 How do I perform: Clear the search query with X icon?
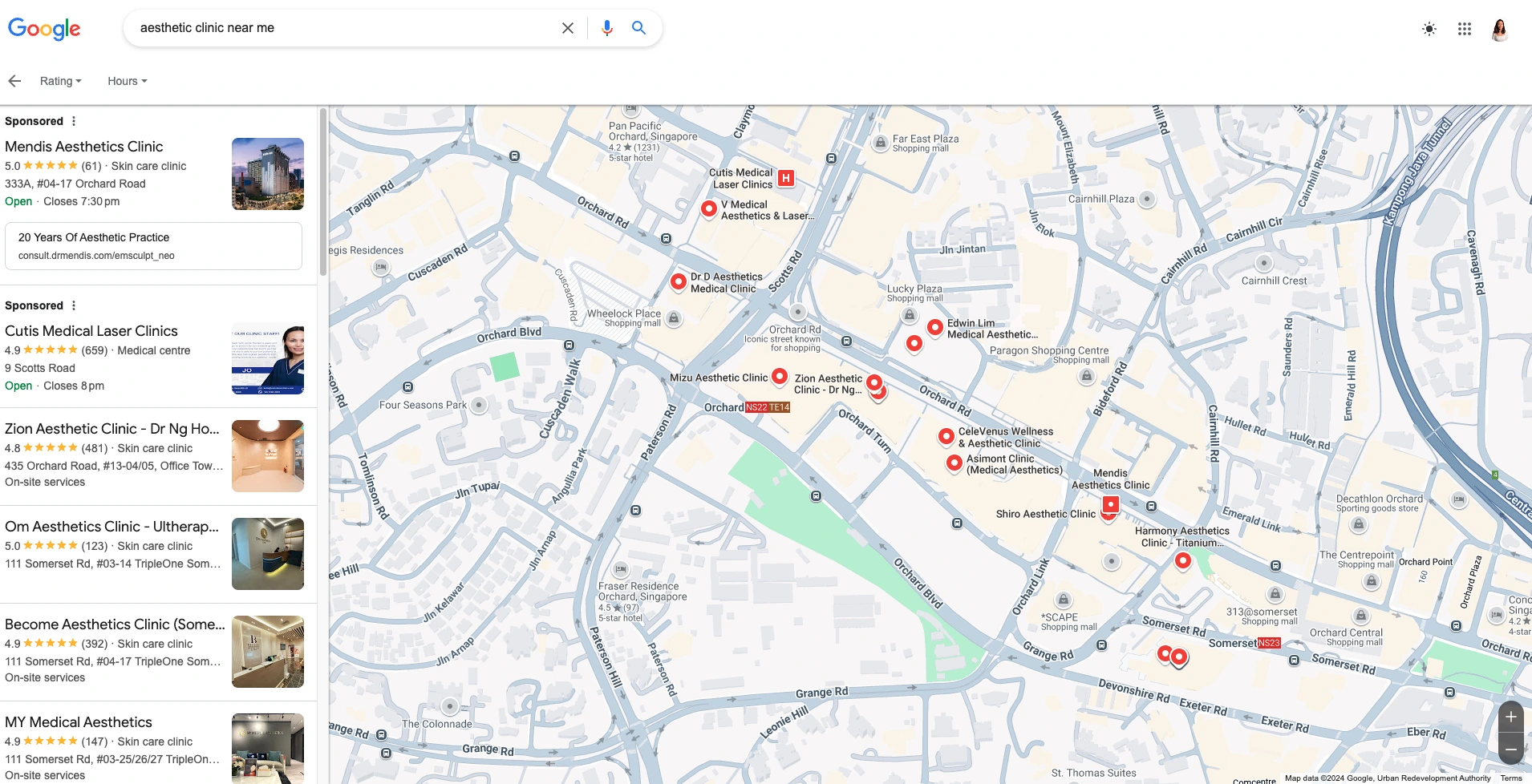tap(568, 28)
